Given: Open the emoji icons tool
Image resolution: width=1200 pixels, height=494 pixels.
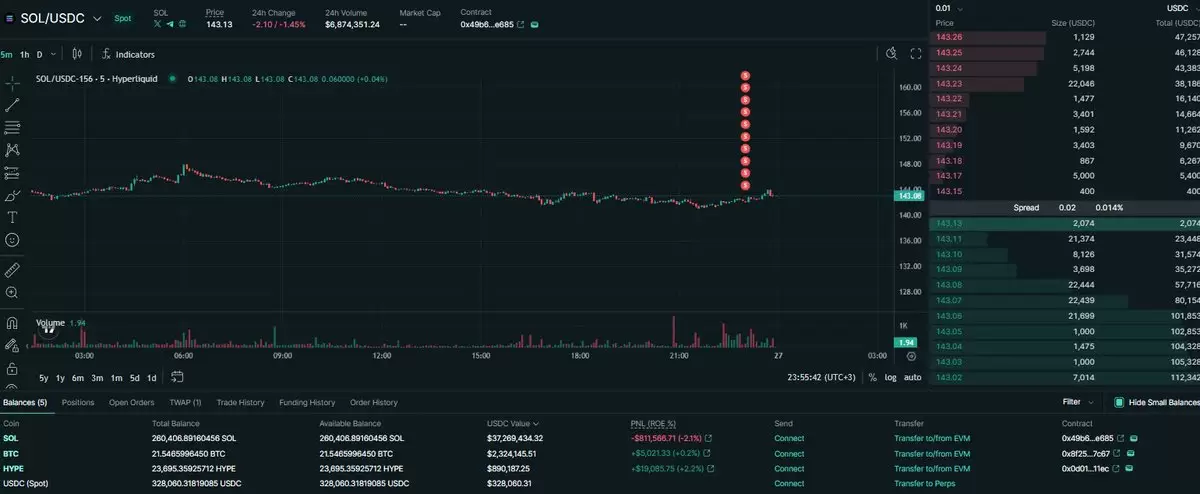Looking at the screenshot, I should tap(12, 240).
